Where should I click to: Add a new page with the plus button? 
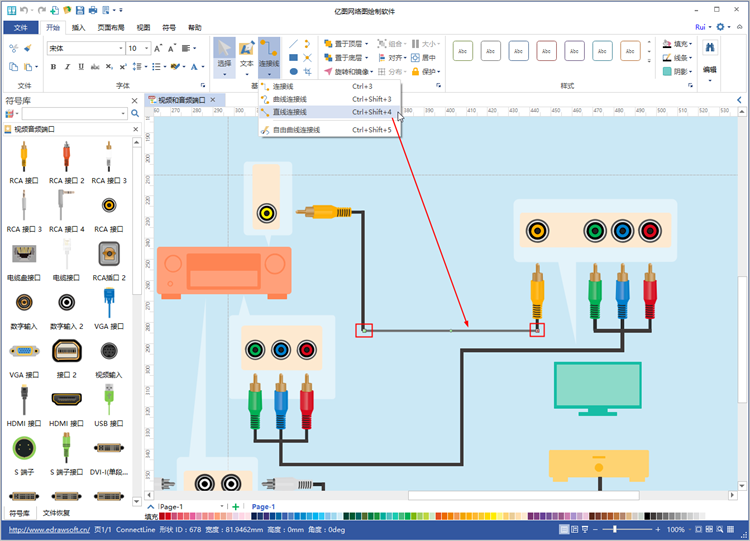click(236, 507)
